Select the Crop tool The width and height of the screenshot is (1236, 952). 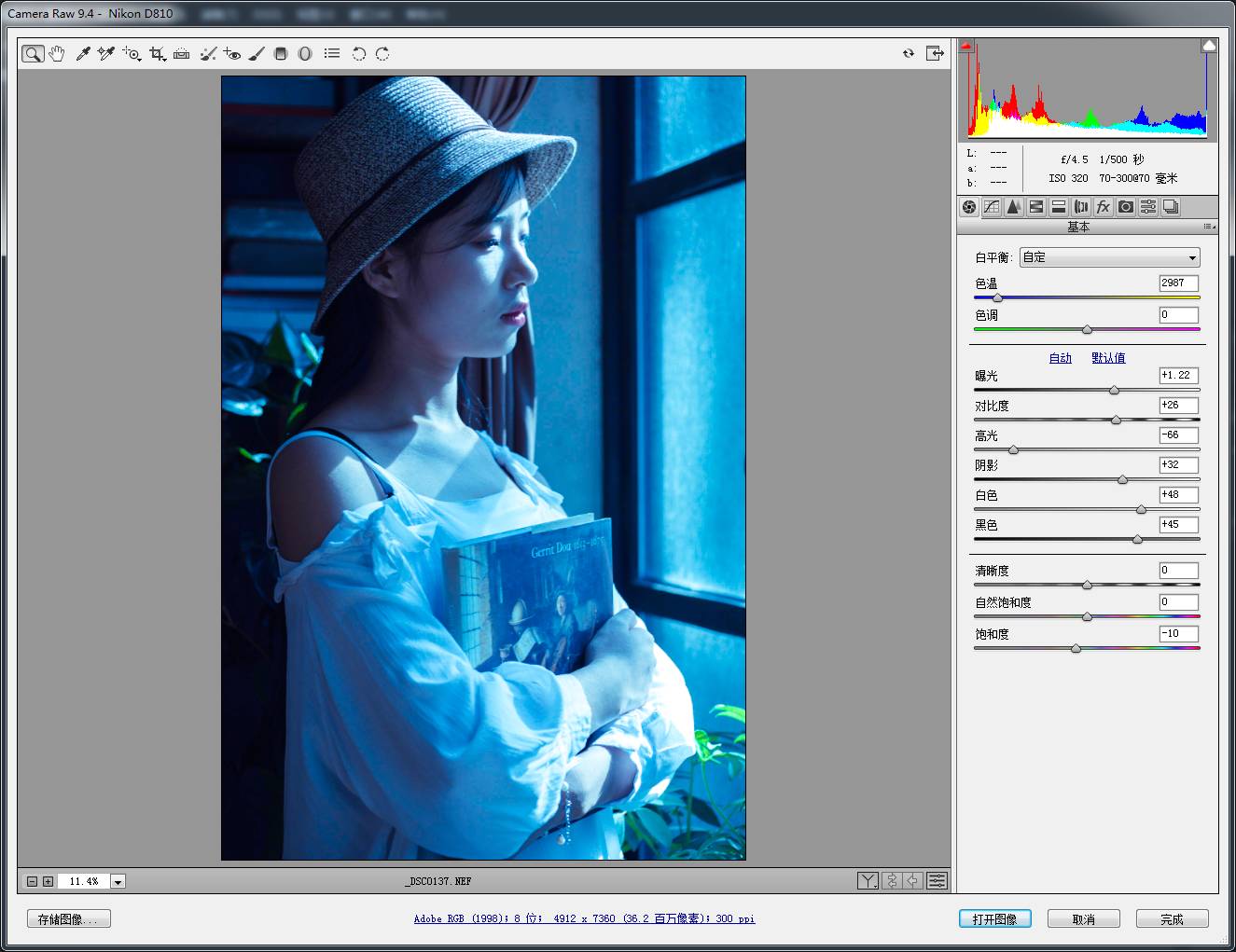tap(157, 54)
